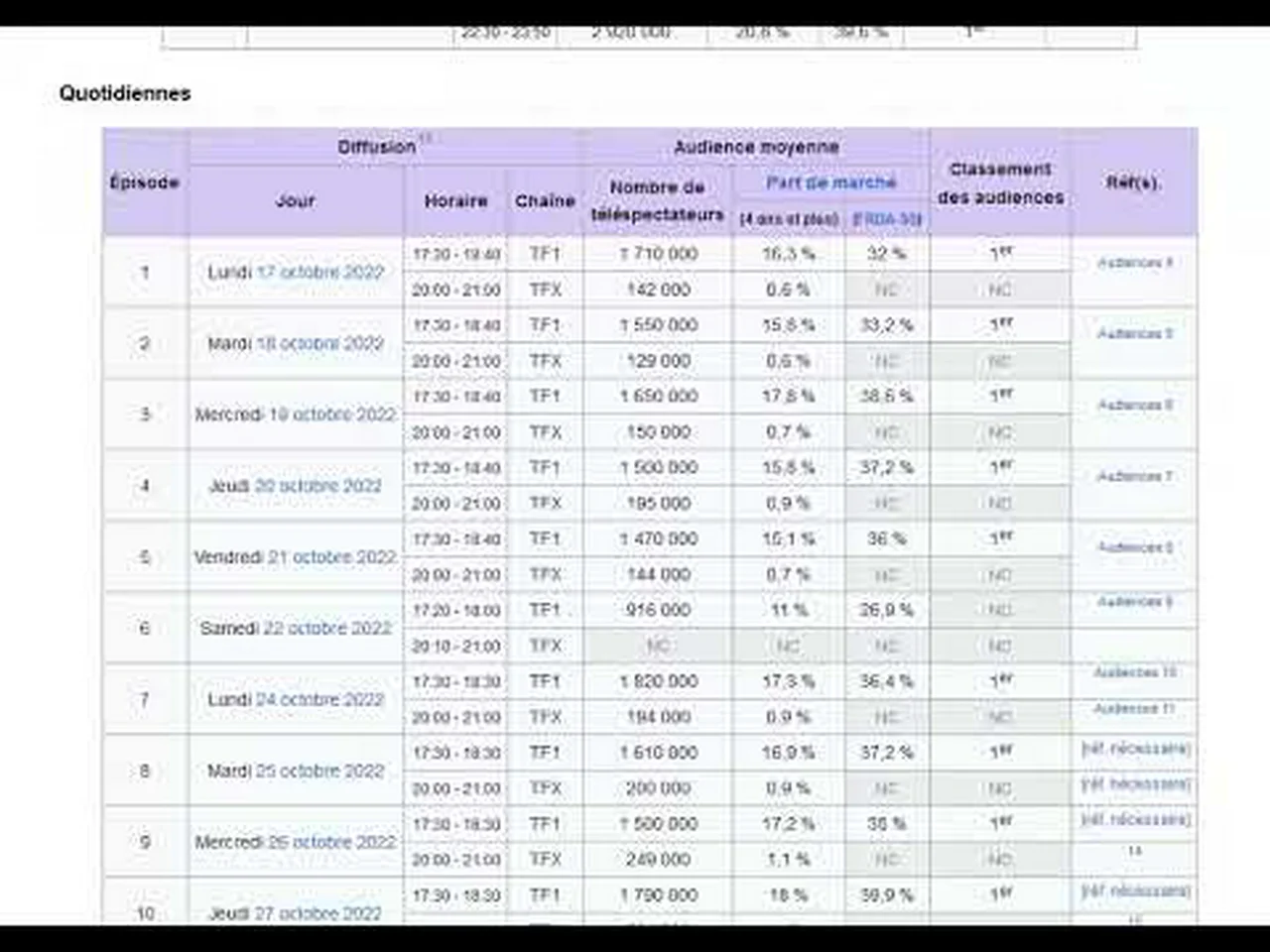This screenshot has height=952, width=1270.
Task: Follow the 24 octobre 2022 link
Action: [319, 700]
